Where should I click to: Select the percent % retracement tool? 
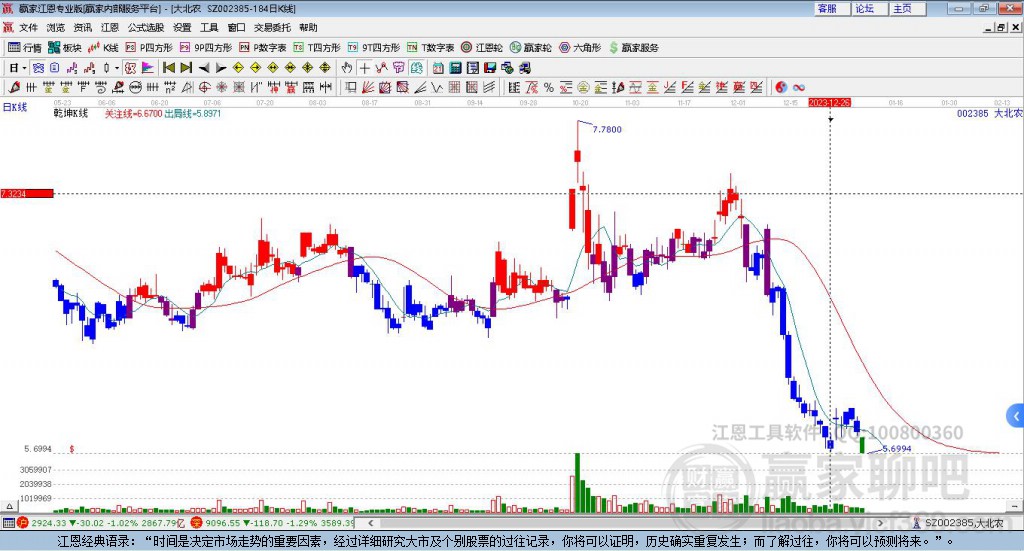click(x=549, y=87)
